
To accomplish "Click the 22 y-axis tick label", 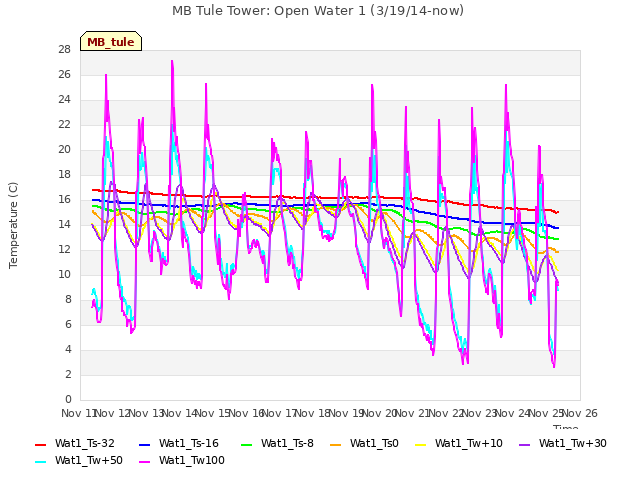I will 65,125.
